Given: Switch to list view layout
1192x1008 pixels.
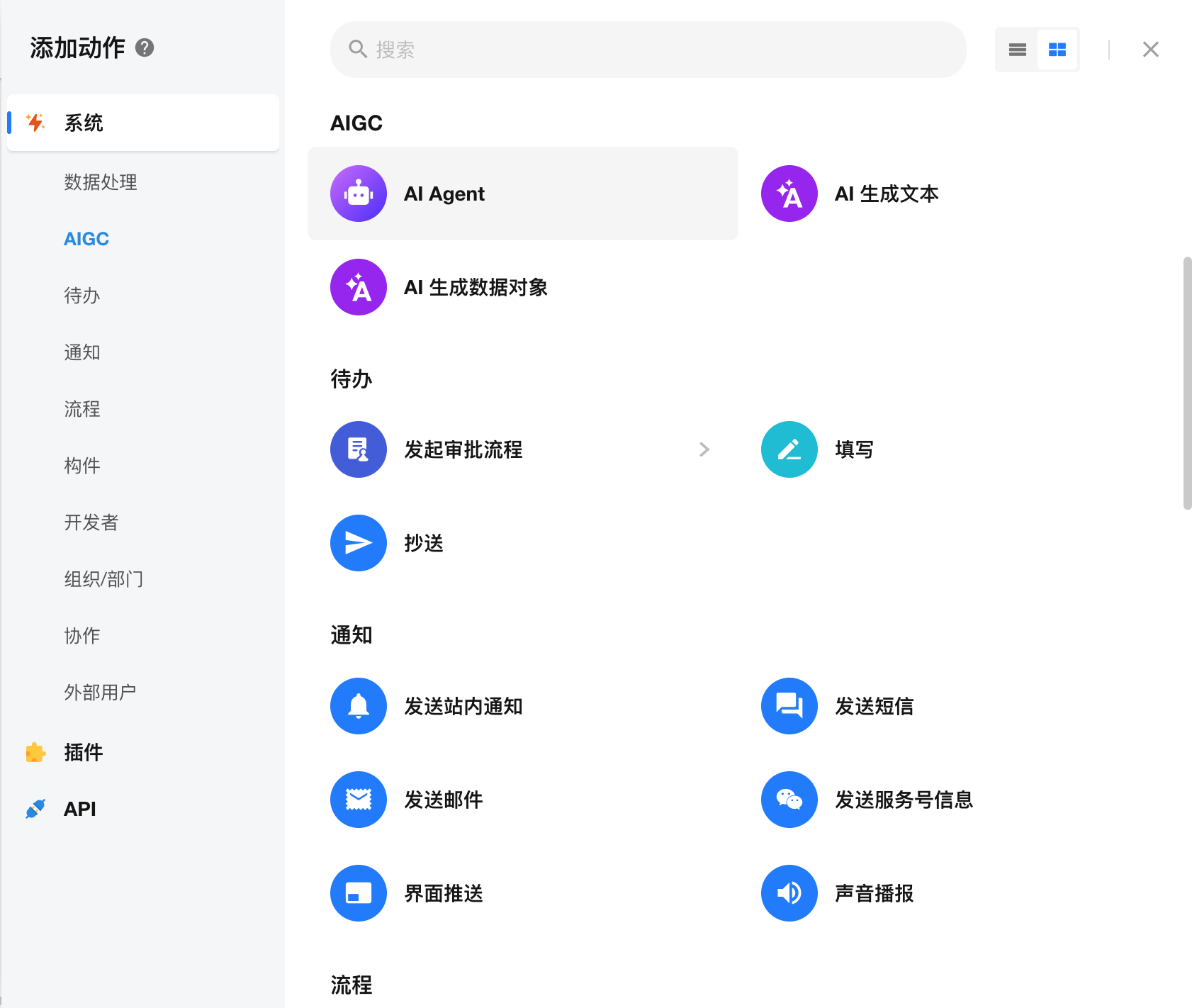Looking at the screenshot, I should coord(1017,50).
